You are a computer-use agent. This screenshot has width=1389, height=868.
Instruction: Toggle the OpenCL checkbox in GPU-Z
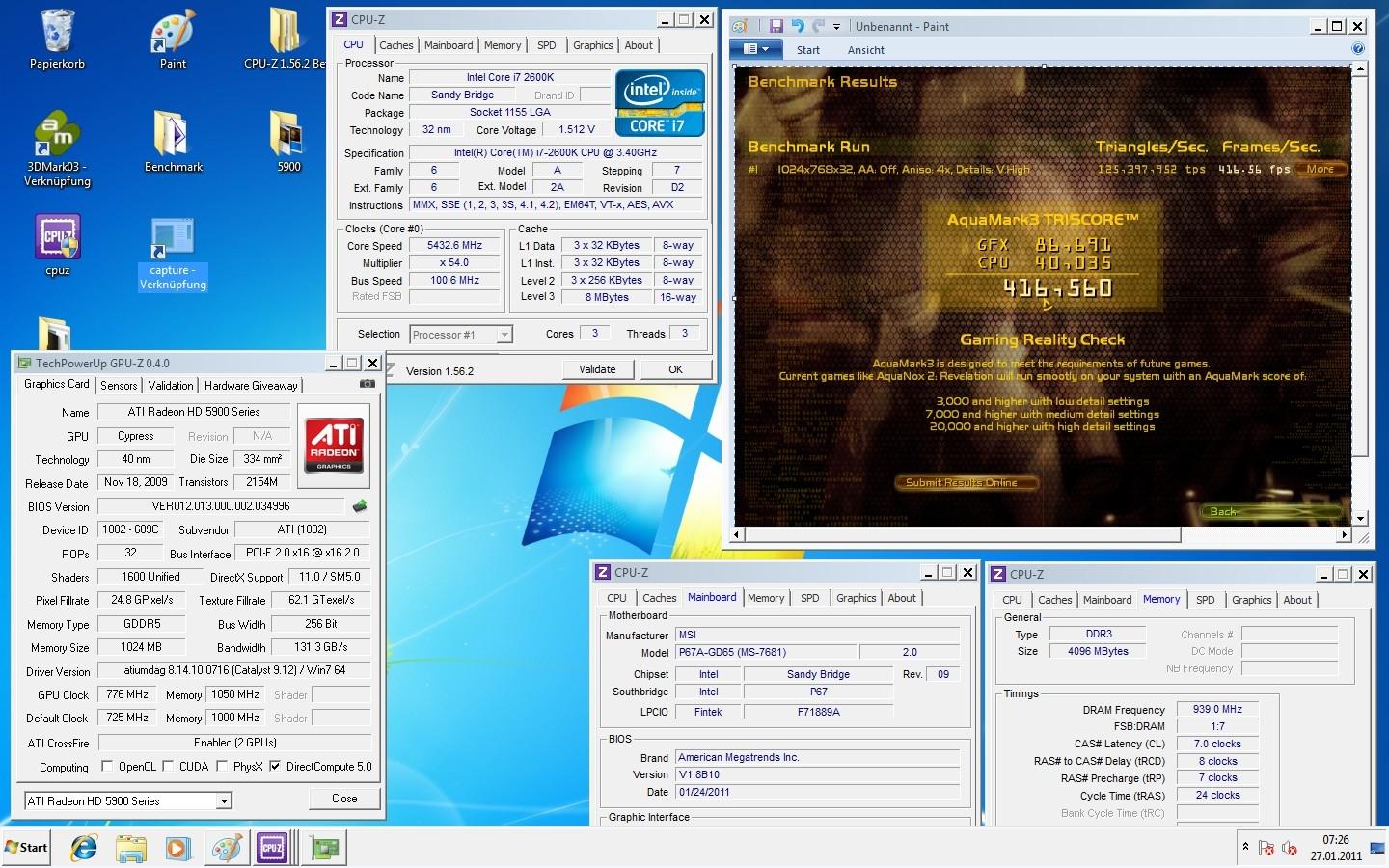click(x=107, y=767)
